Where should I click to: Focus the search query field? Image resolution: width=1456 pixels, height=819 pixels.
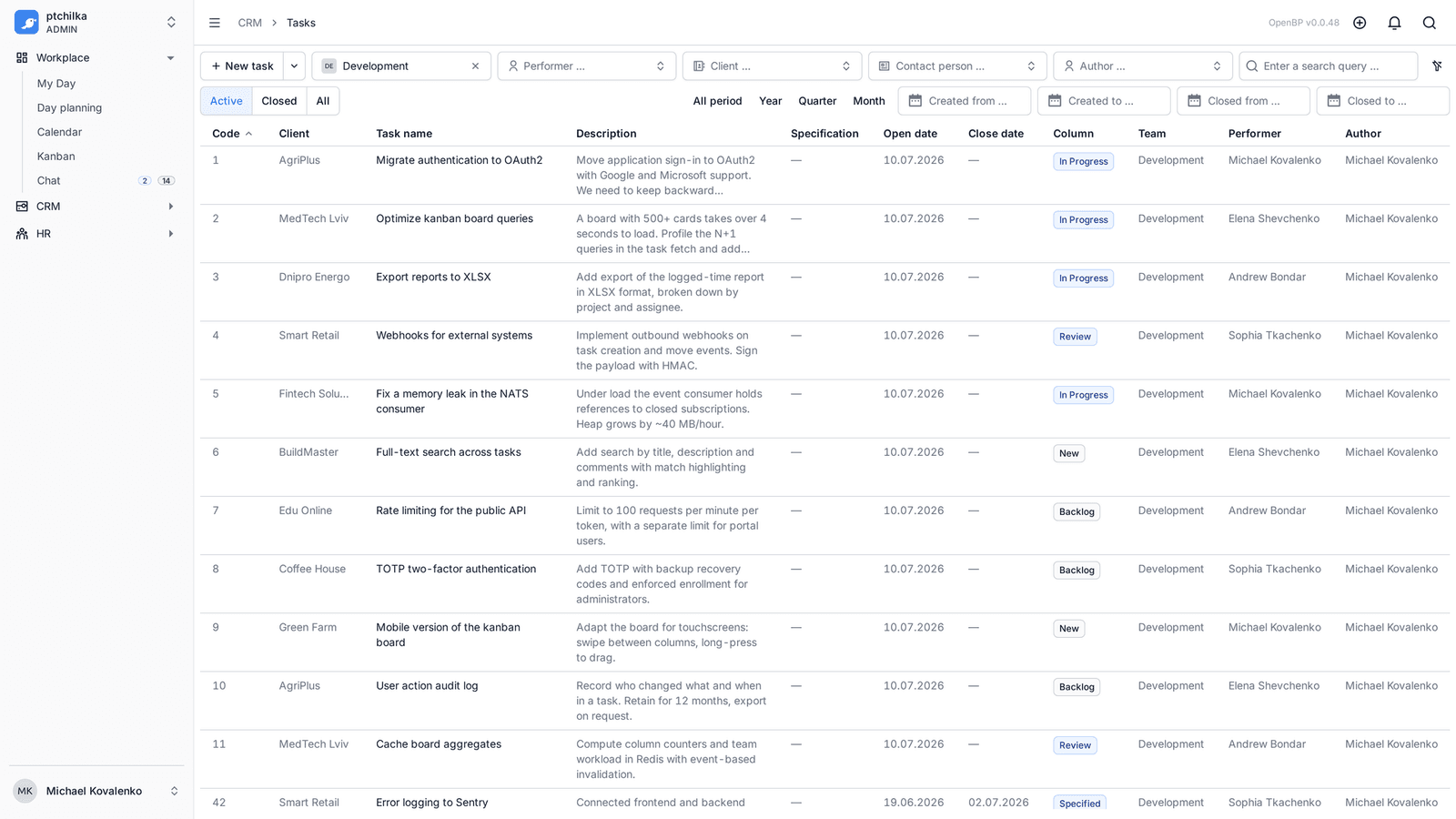pyautogui.click(x=1329, y=66)
